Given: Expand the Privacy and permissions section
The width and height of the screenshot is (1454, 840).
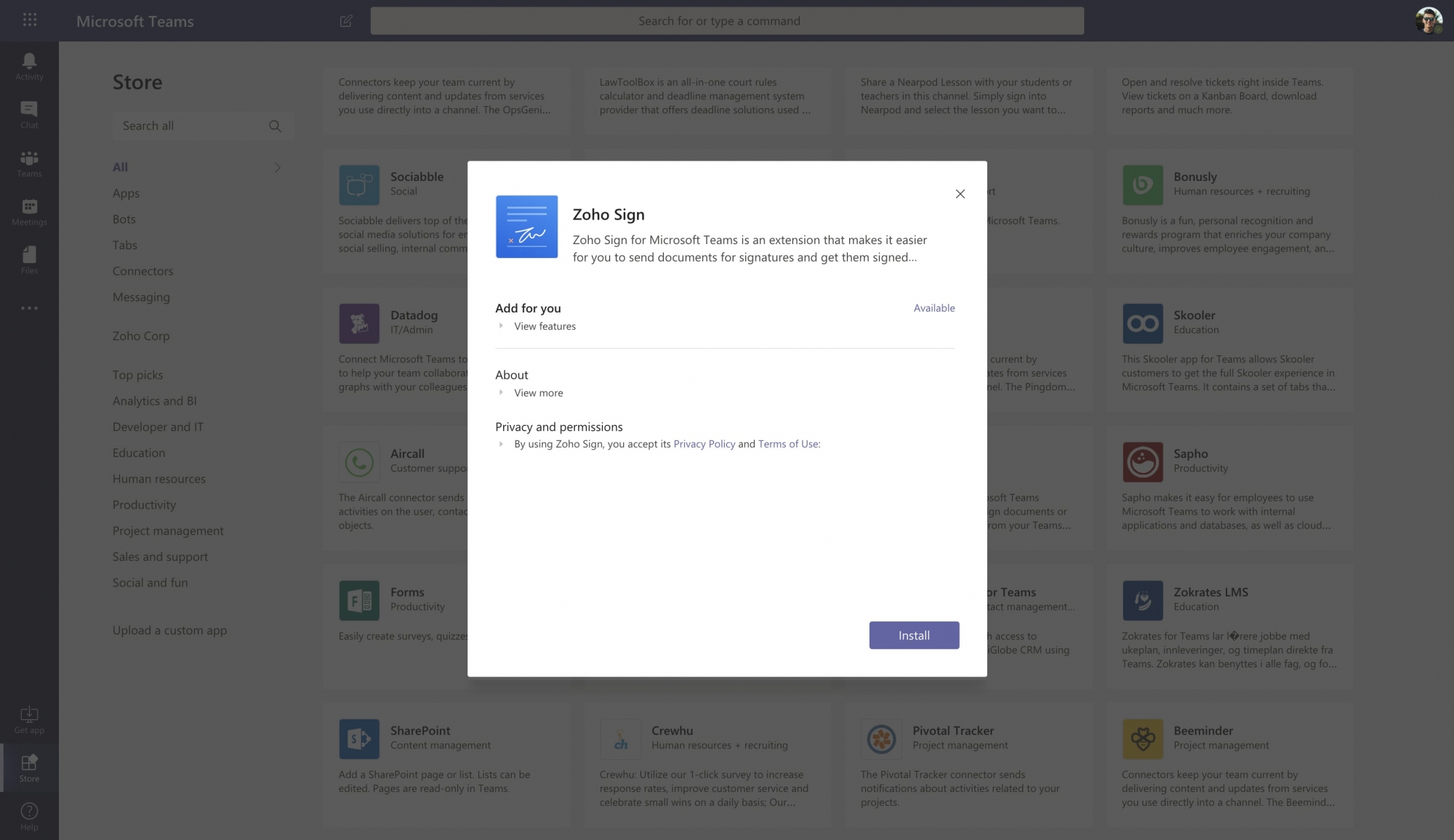Looking at the screenshot, I should tap(501, 444).
